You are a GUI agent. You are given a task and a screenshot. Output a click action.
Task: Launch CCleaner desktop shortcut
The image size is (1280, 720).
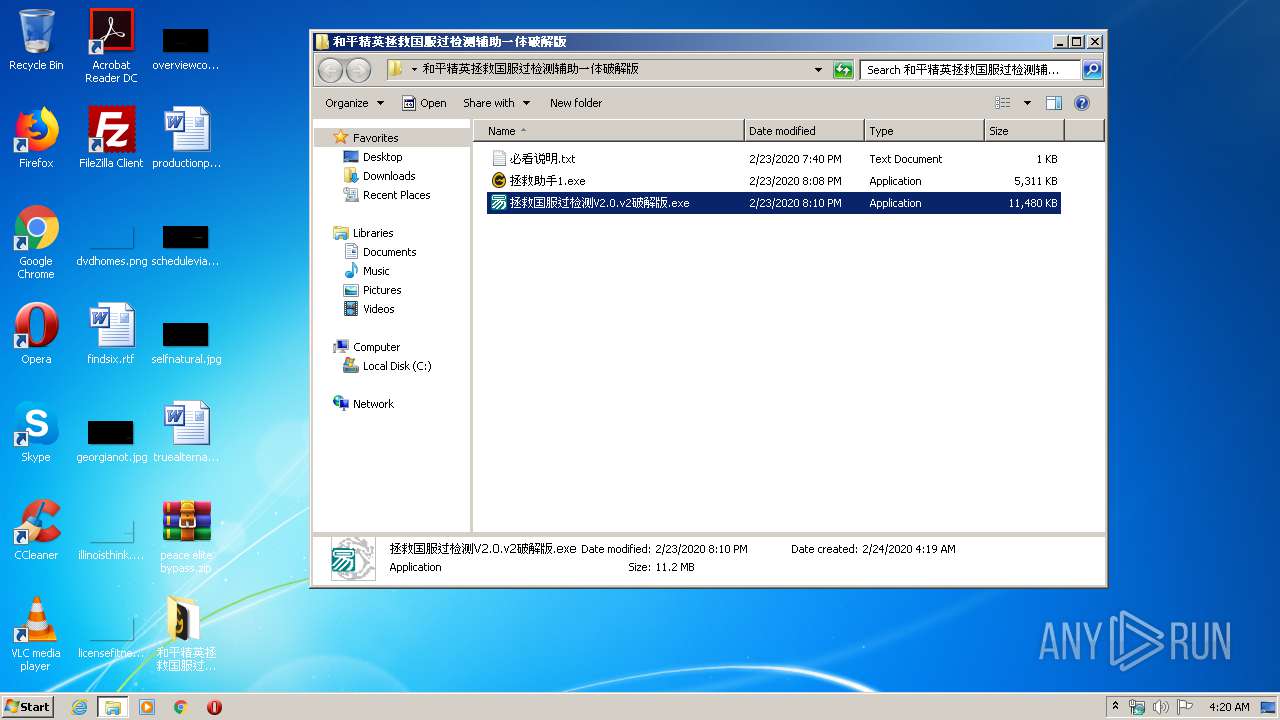click(36, 530)
